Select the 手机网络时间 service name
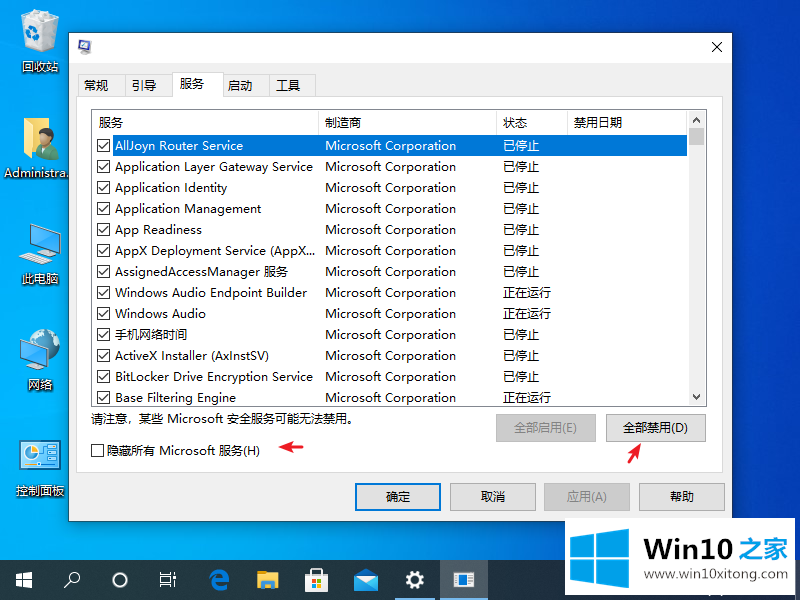Viewport: 800px width, 600px height. [x=151, y=335]
